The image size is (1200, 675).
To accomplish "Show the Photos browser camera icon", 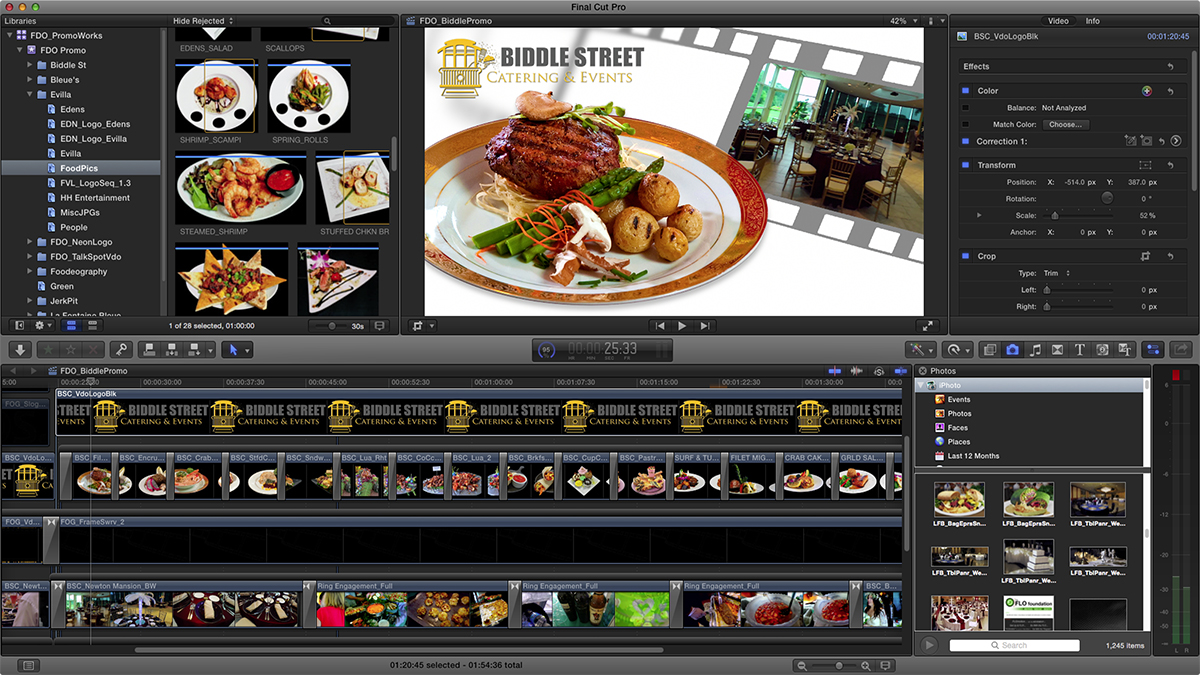I will (1013, 349).
